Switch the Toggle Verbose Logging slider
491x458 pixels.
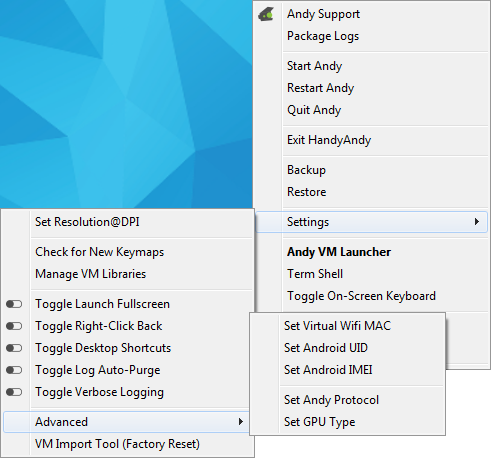14,392
